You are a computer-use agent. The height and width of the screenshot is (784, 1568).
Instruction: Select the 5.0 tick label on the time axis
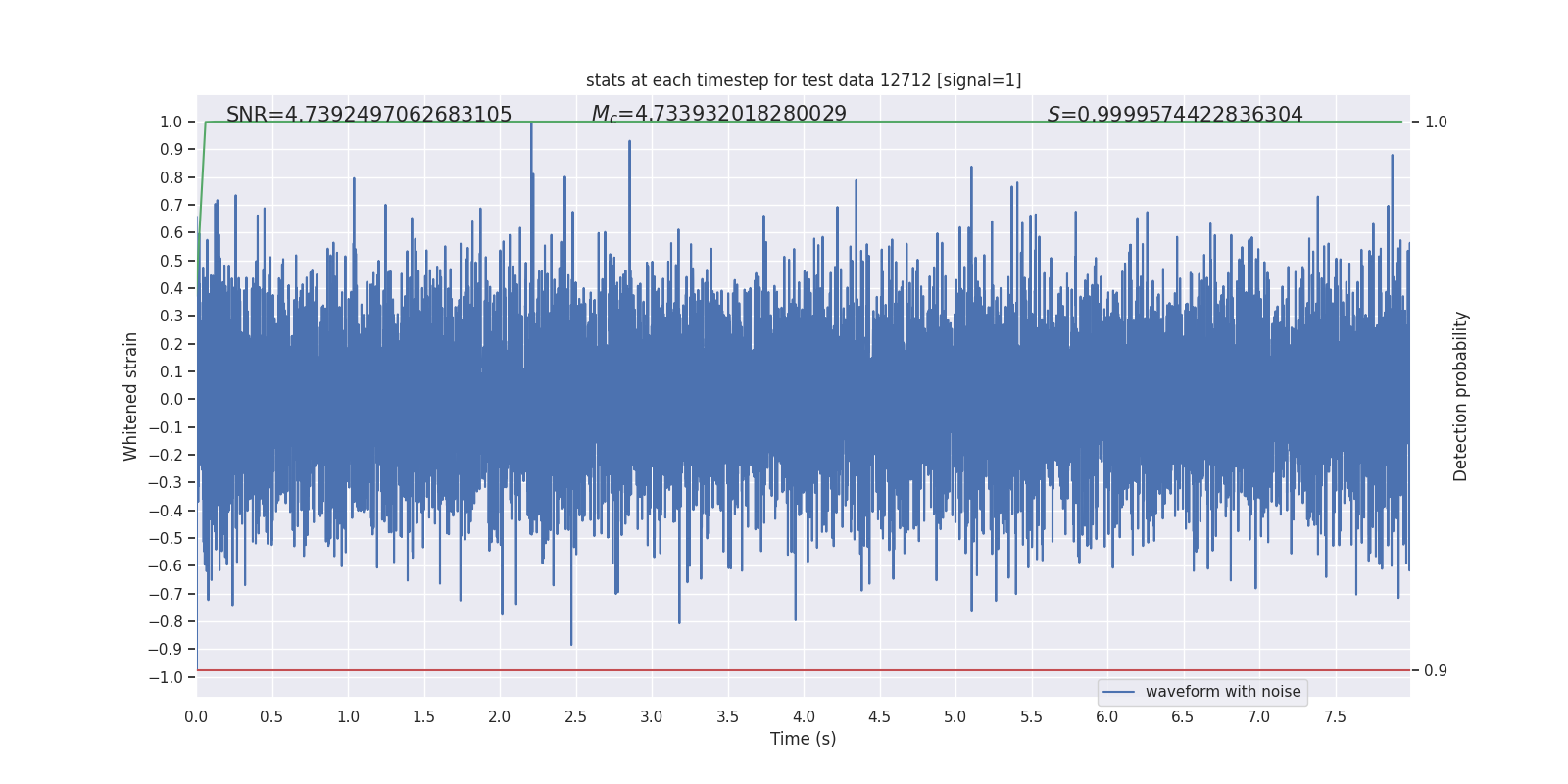955,717
